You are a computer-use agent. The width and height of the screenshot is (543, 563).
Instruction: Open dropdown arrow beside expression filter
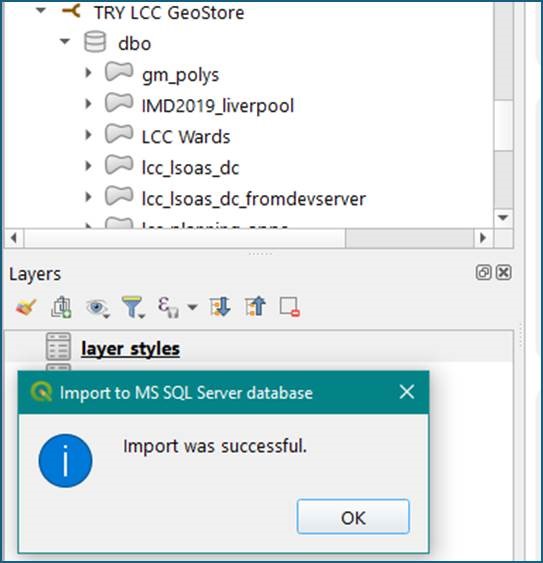click(192, 307)
